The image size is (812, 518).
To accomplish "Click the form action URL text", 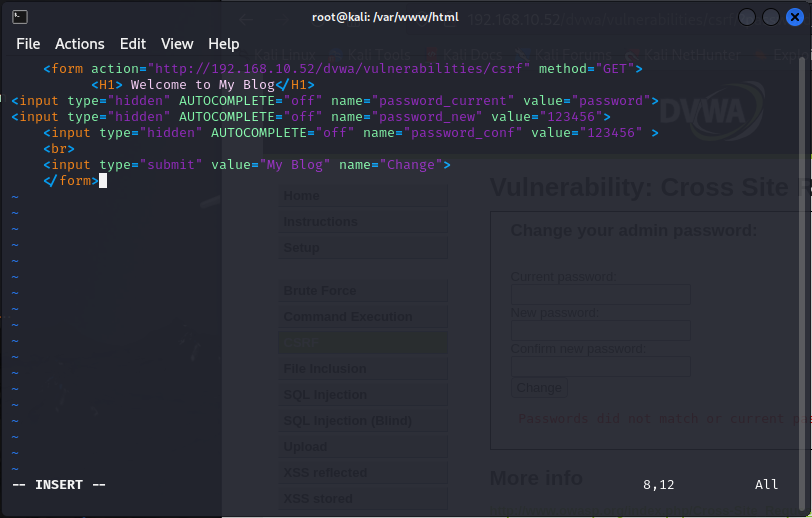I will (339, 69).
